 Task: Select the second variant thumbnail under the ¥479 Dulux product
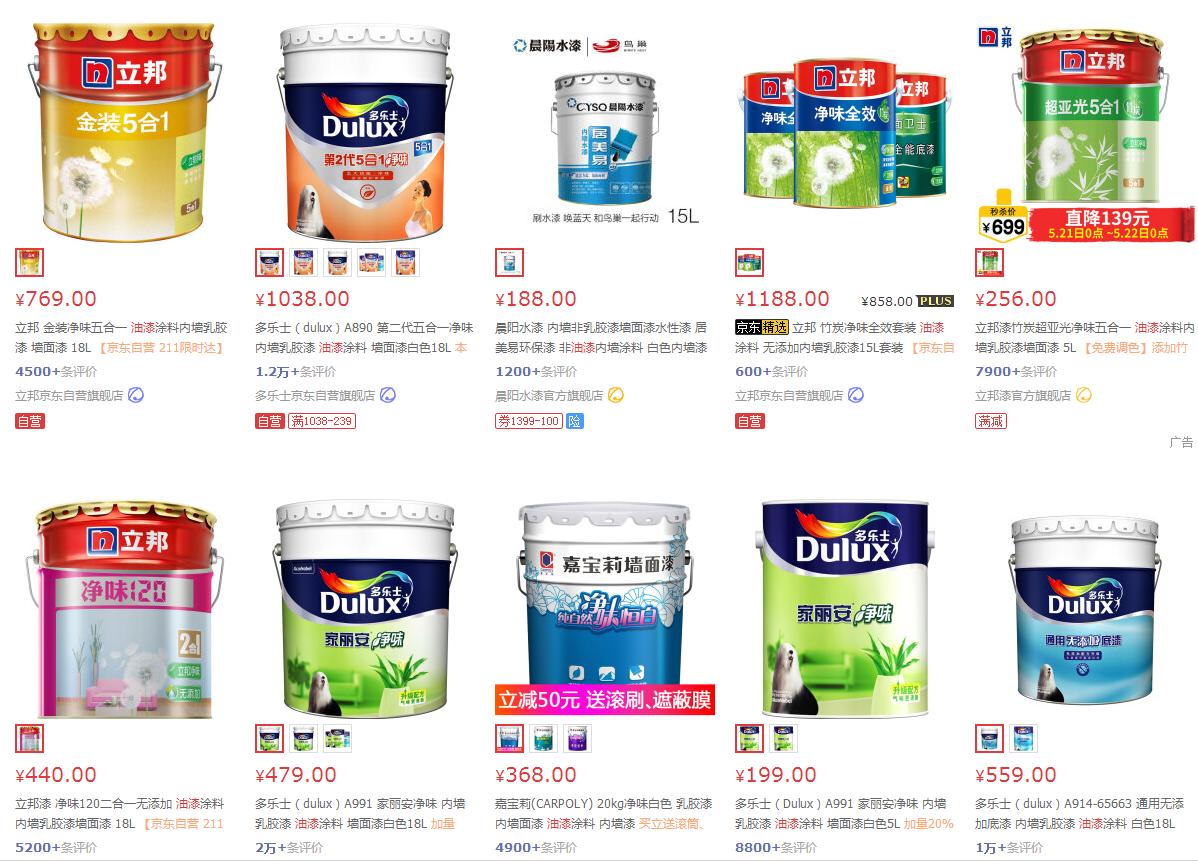(303, 739)
